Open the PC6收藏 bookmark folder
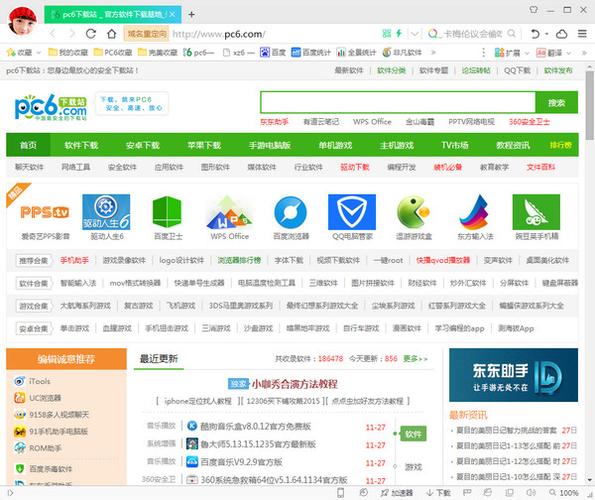The width and height of the screenshot is (595, 500). 113,52
